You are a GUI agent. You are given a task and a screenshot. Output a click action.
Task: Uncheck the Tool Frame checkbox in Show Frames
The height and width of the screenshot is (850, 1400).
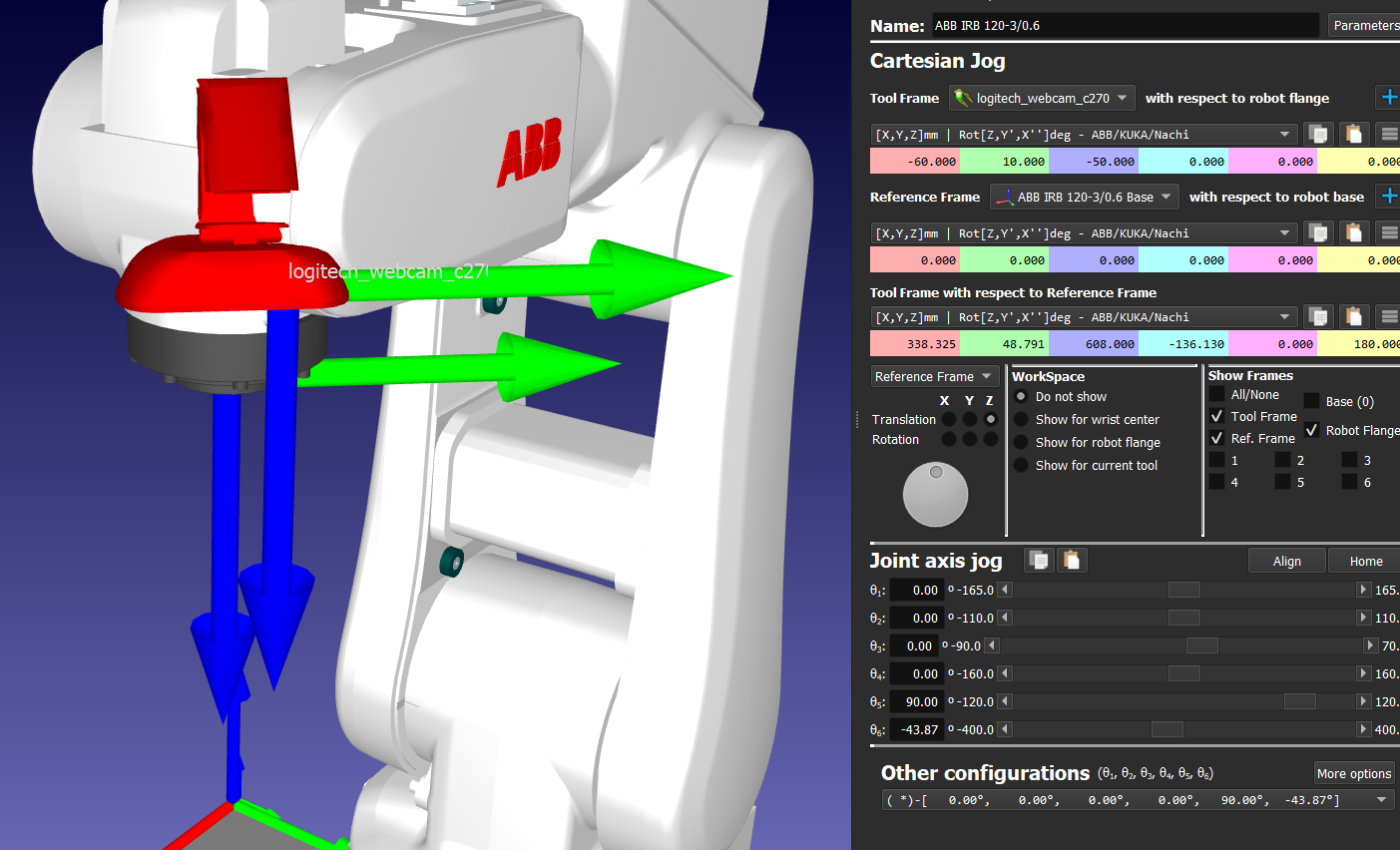tap(1216, 416)
